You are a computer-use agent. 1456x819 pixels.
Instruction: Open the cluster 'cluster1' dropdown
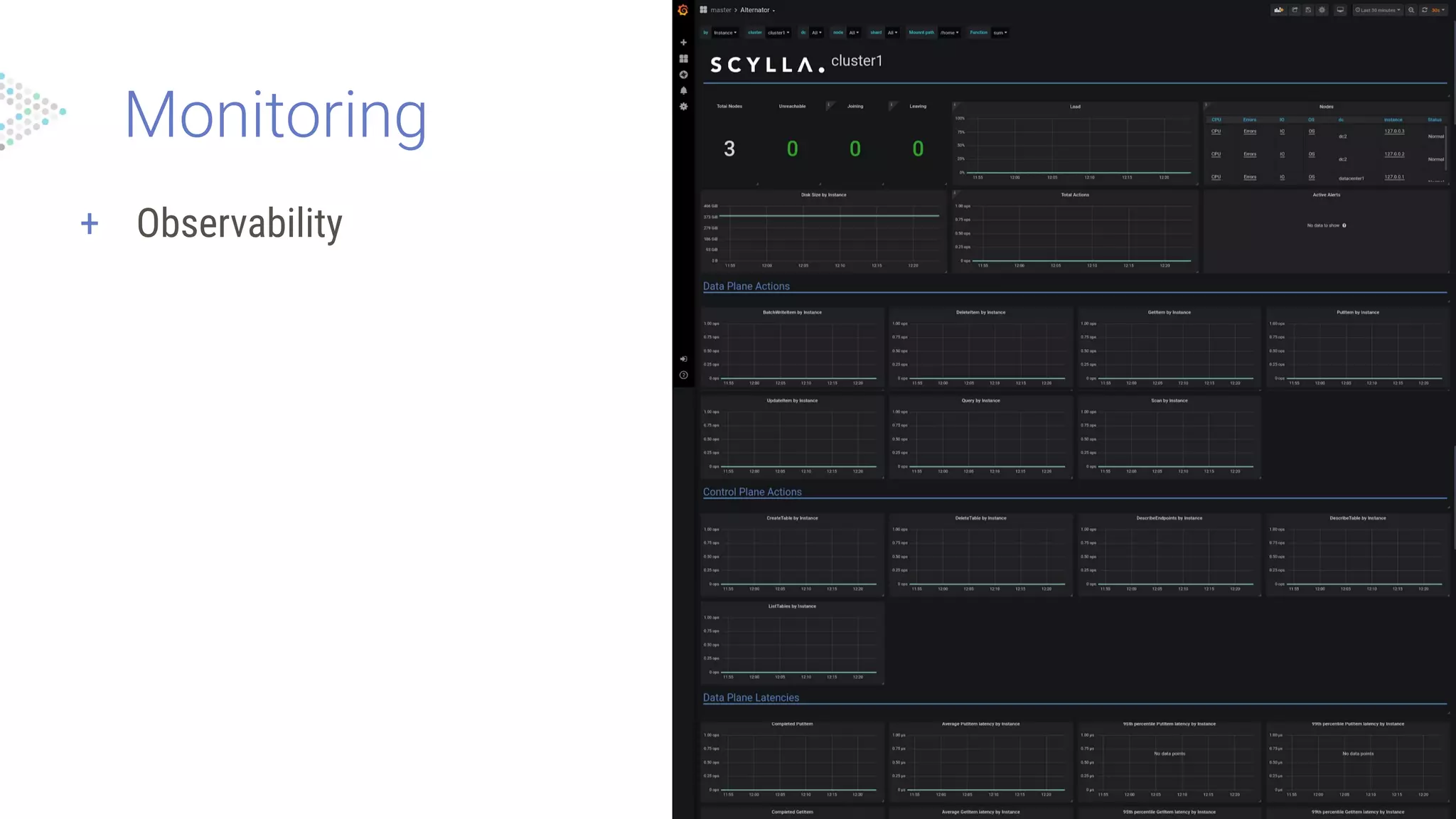tap(778, 33)
